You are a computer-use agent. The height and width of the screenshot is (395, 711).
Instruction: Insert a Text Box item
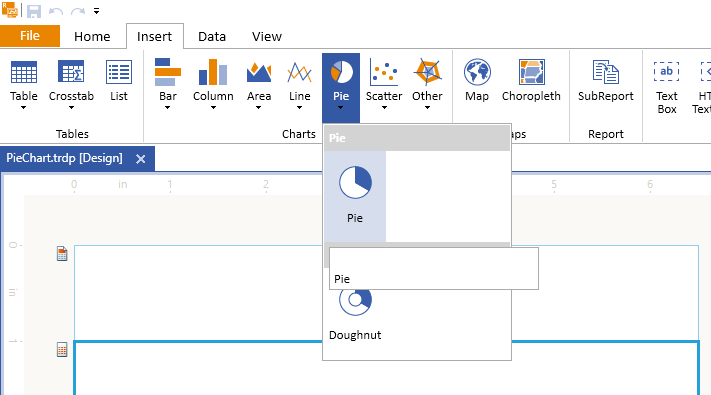[667, 88]
